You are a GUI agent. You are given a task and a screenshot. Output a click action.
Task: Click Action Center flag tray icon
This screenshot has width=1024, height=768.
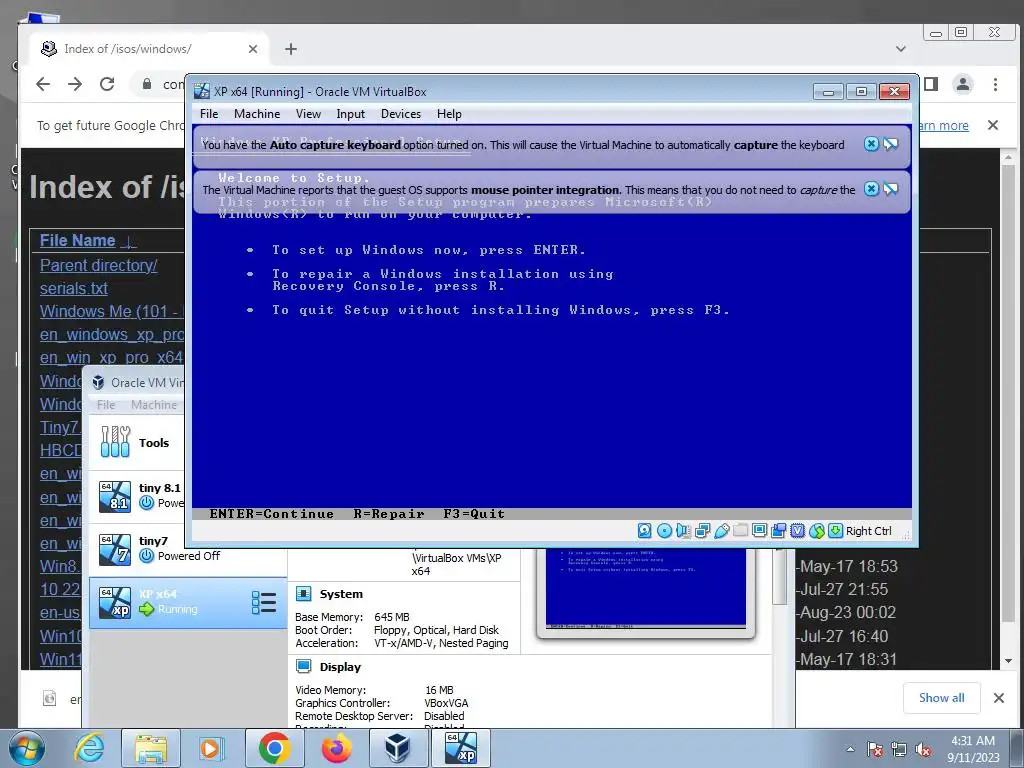(x=874, y=749)
